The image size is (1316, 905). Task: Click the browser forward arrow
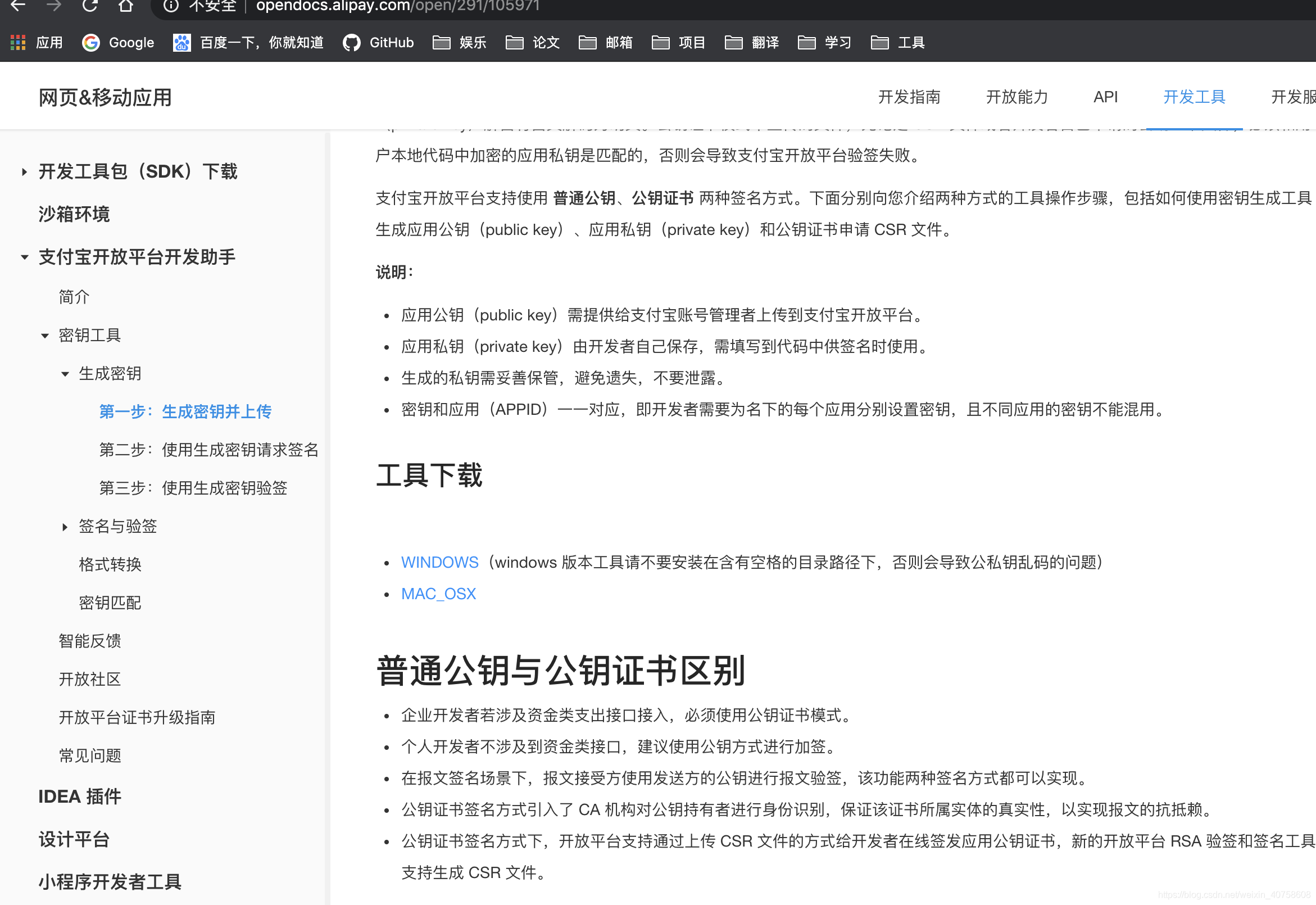tap(54, 5)
